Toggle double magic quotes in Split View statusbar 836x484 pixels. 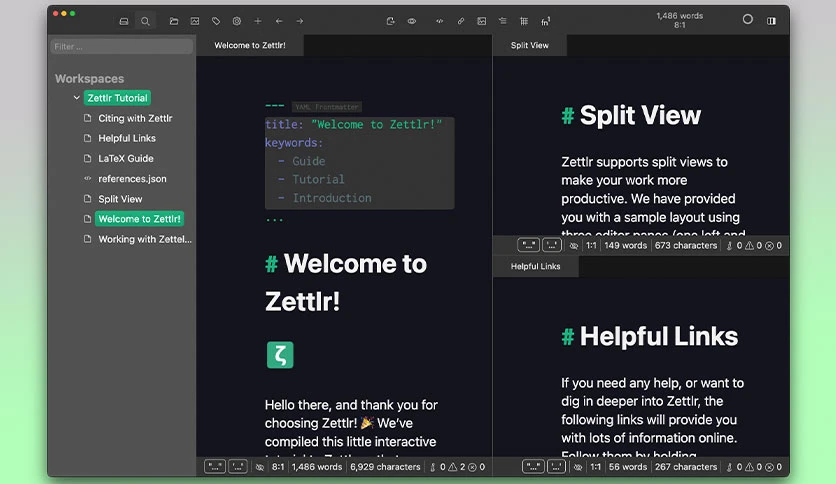click(528, 245)
